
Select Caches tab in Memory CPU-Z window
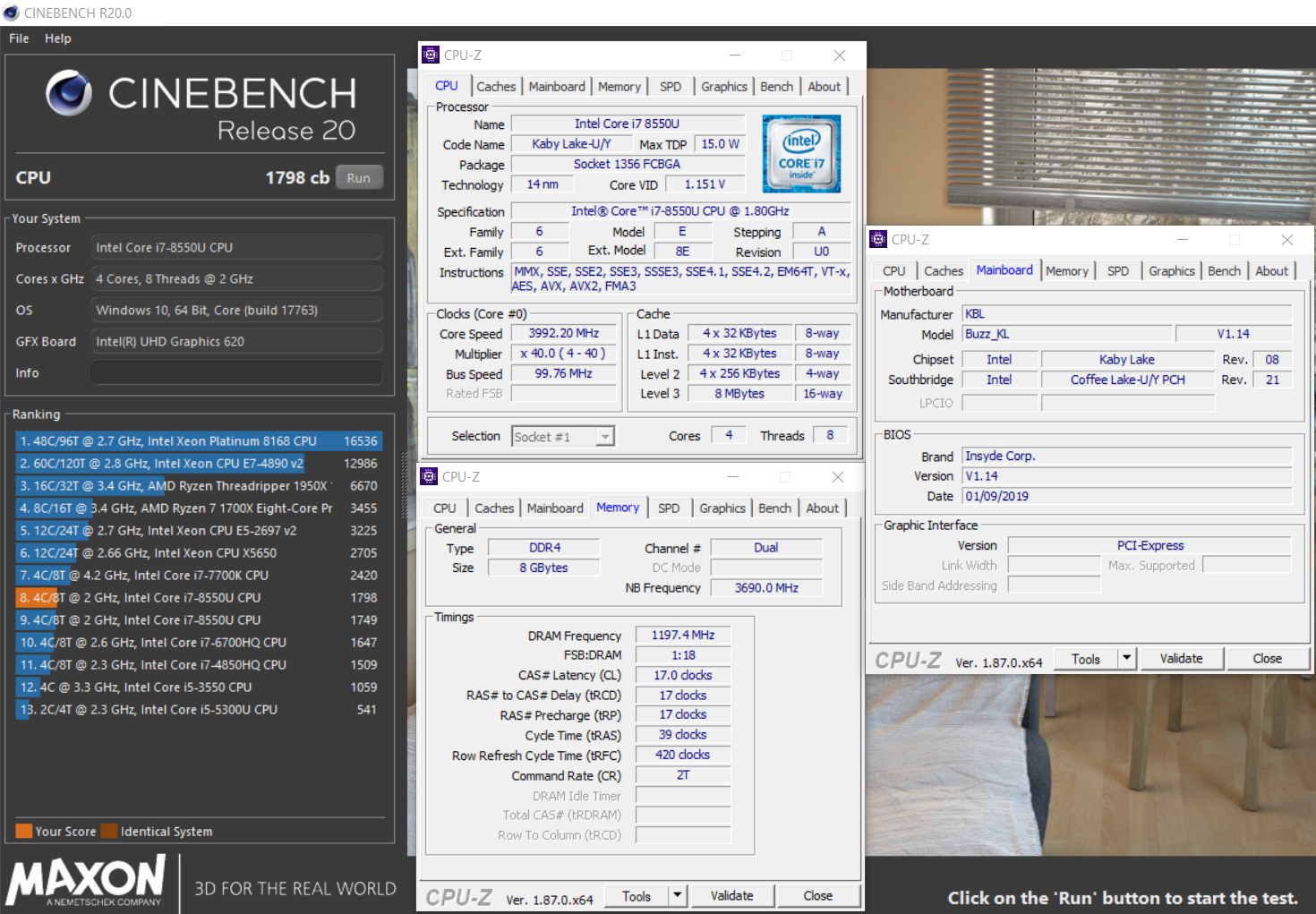[x=494, y=508]
